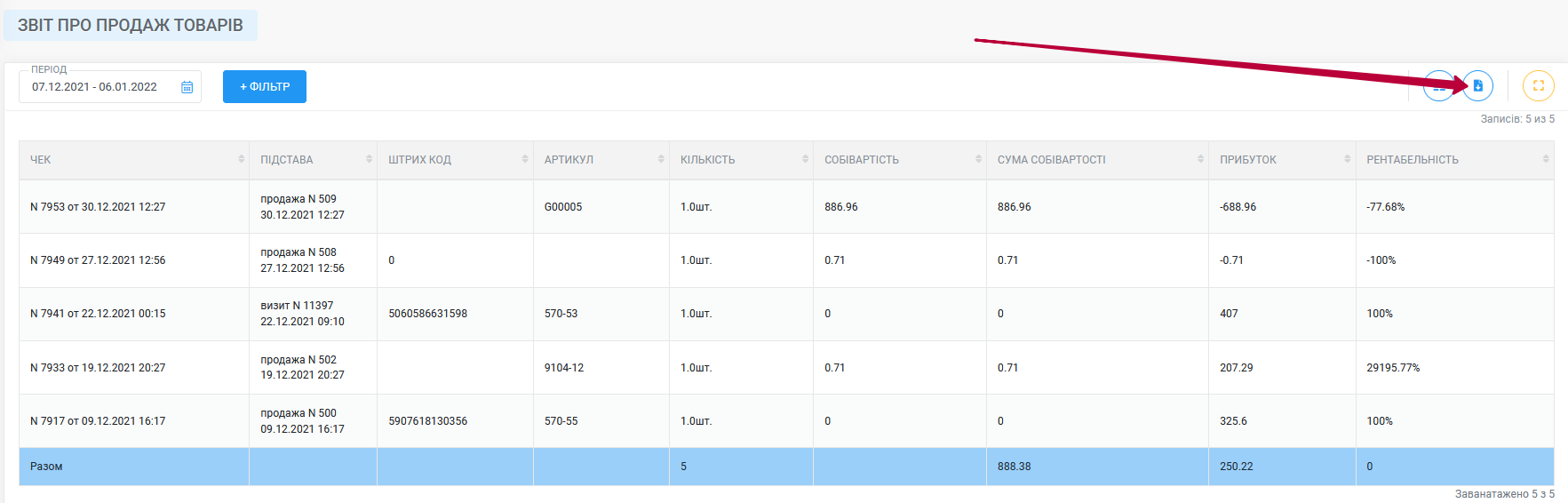The image size is (1568, 503).
Task: Sort the ПІДСТАВА column using its arrows
Action: pos(370,159)
